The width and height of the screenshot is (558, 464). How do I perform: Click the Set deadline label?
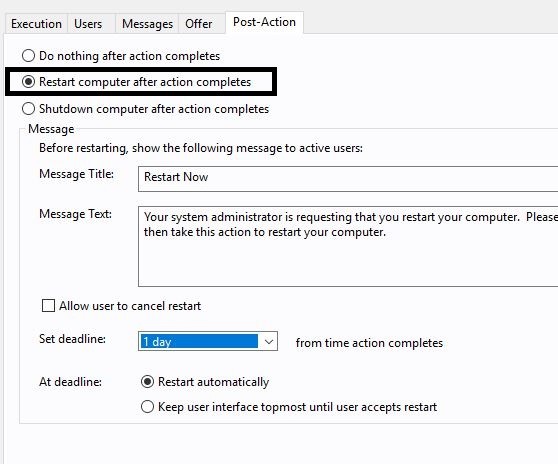pyautogui.click(x=73, y=339)
